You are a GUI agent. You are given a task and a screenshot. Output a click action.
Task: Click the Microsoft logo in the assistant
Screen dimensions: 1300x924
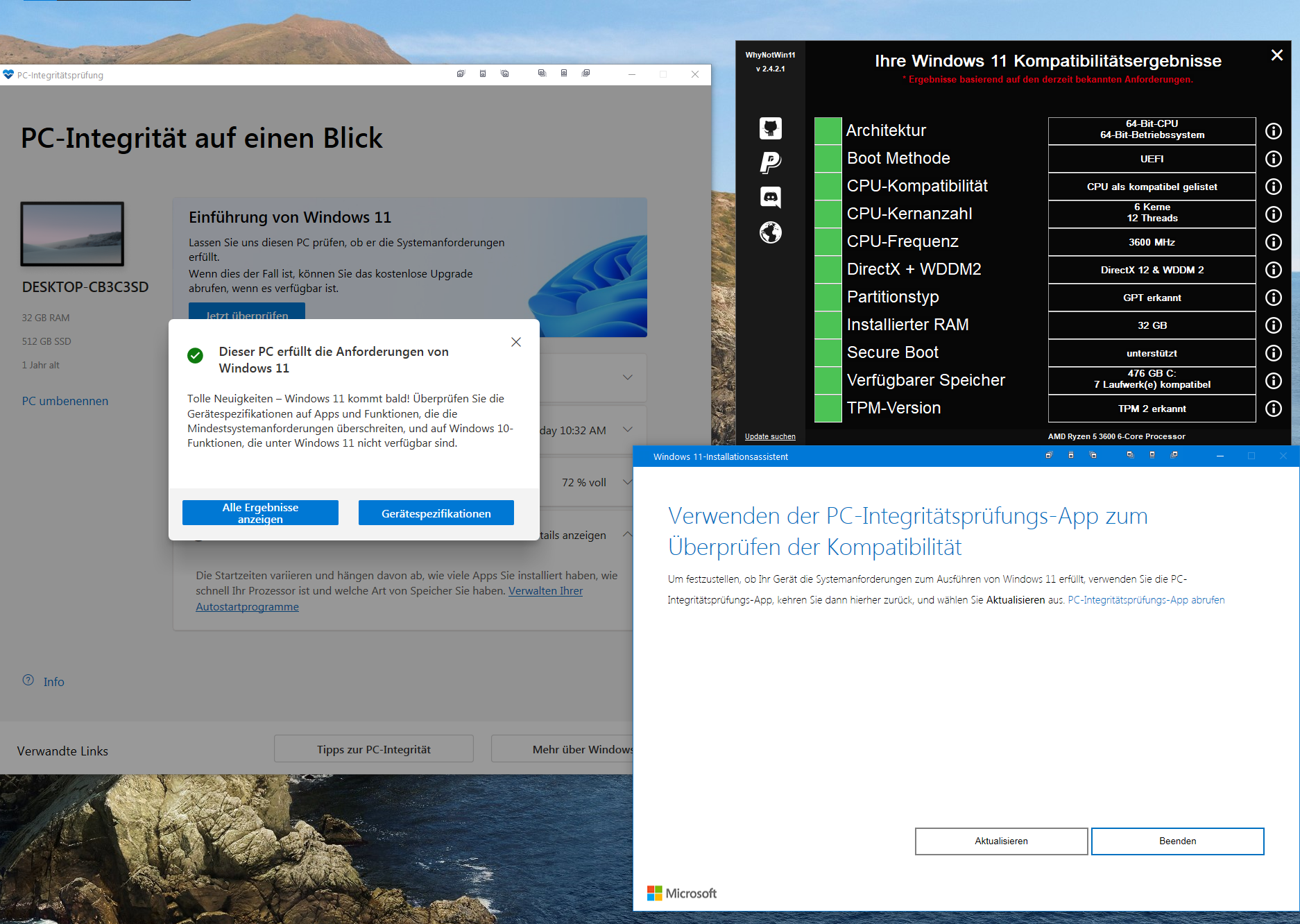point(682,893)
